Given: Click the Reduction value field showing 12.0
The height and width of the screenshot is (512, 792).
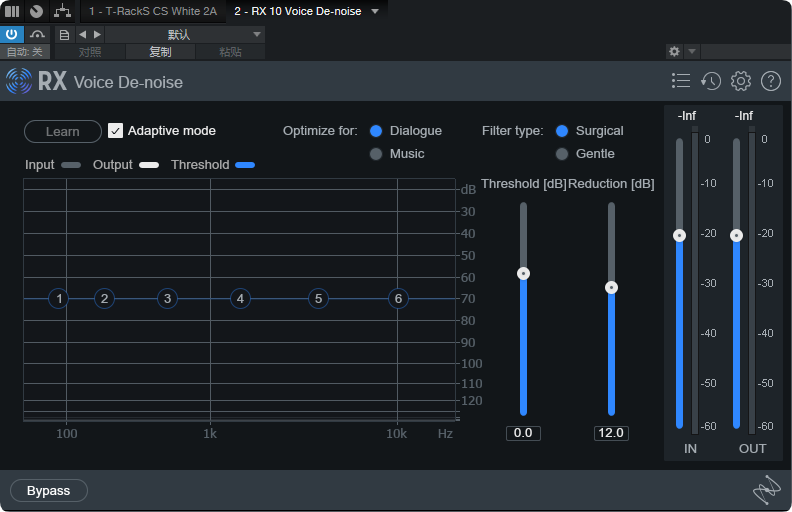Looking at the screenshot, I should tap(611, 433).
